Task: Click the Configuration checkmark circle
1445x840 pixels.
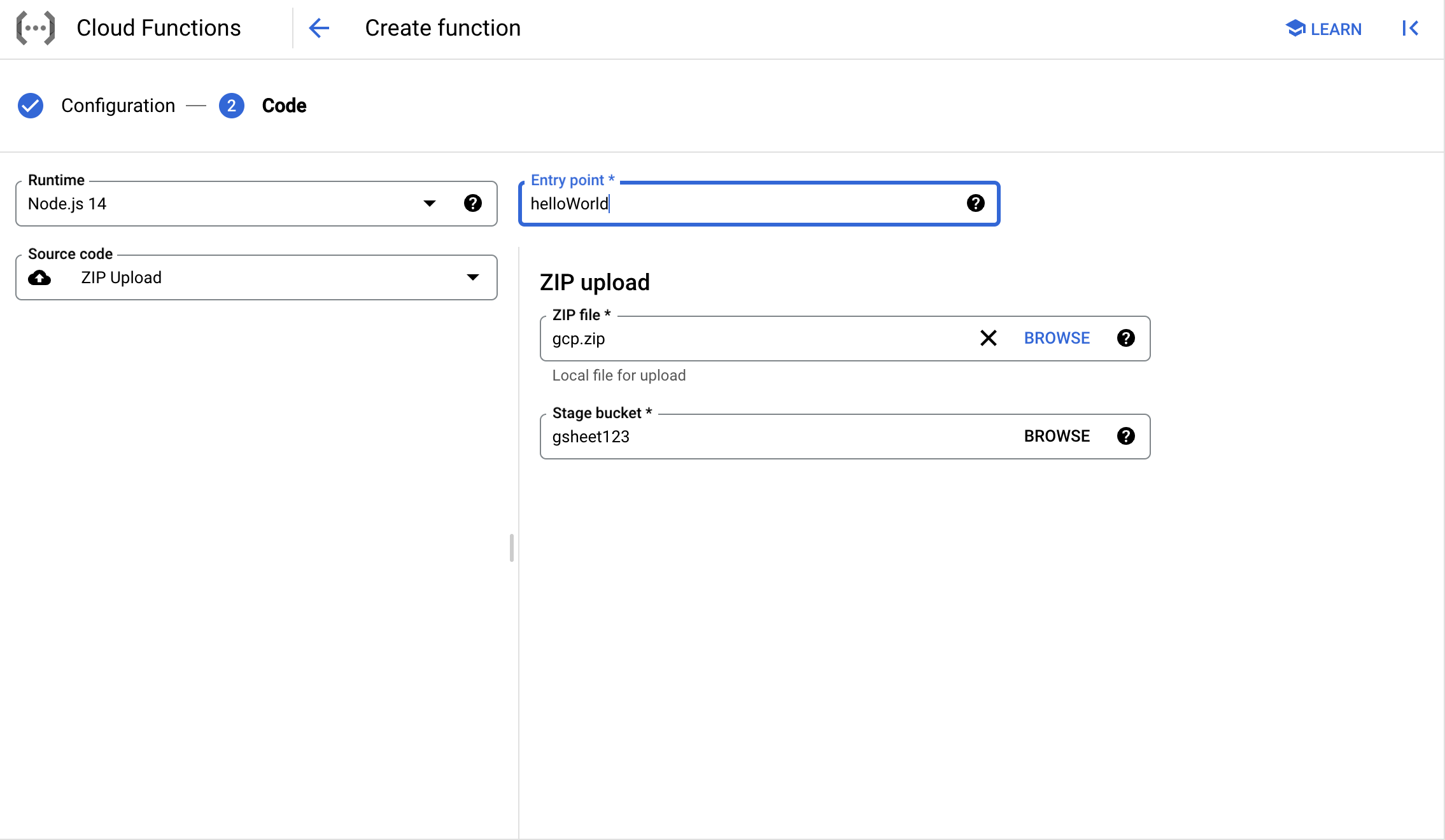Action: (x=31, y=106)
